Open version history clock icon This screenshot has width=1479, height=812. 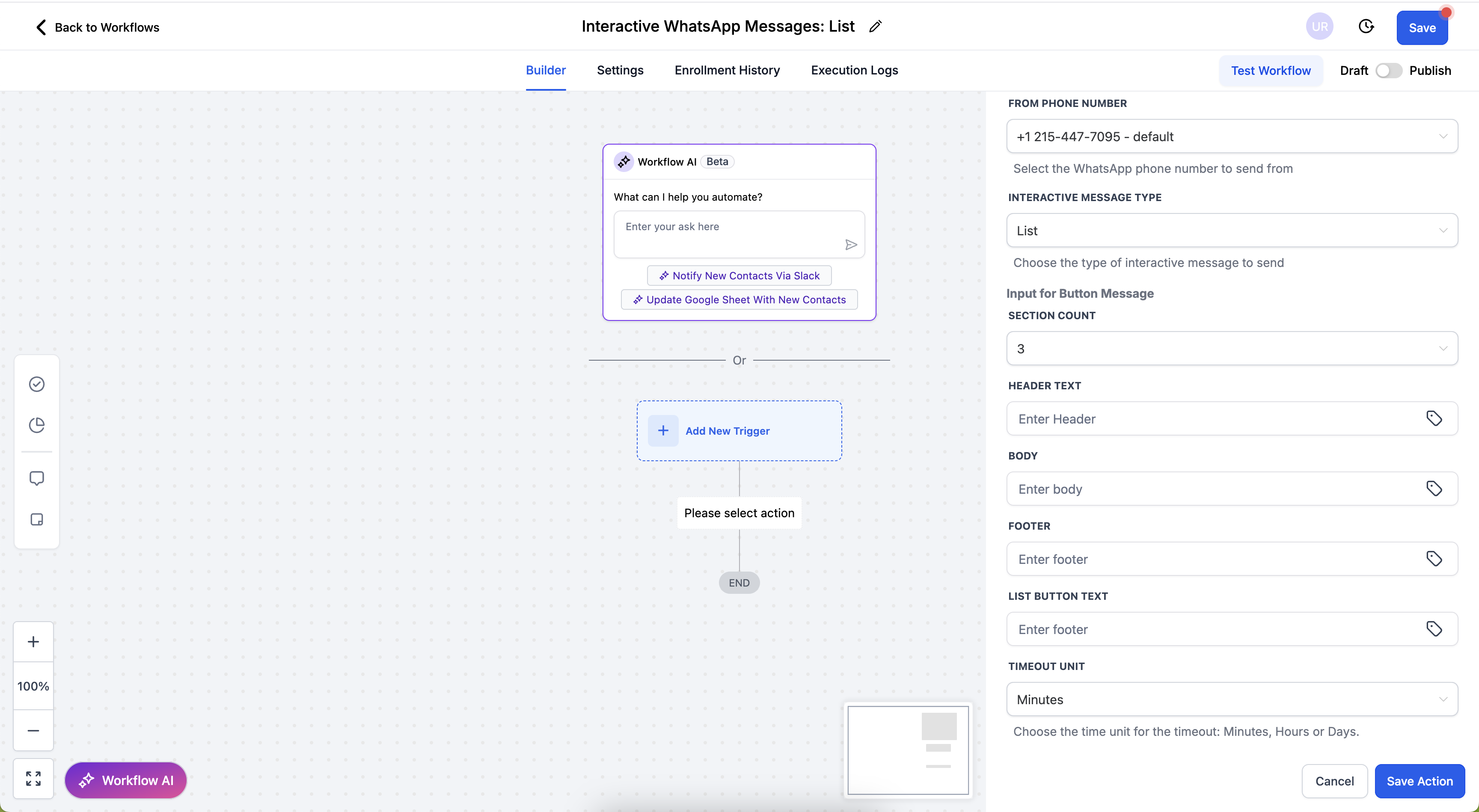[x=1366, y=27]
